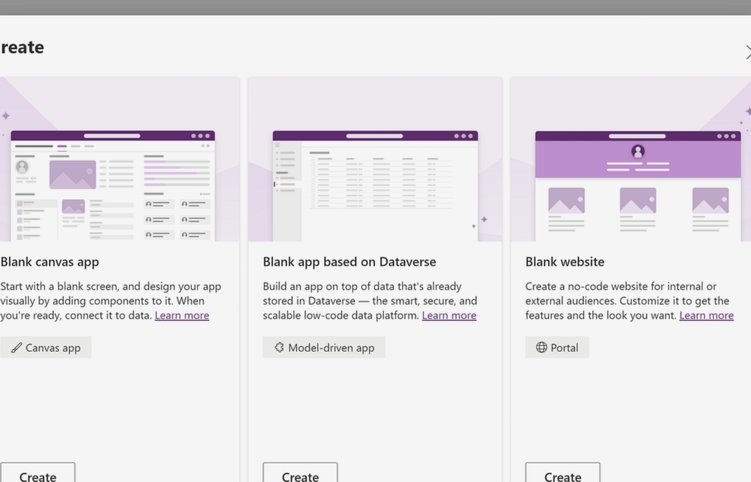
Task: Create a Blank app based on Dataverse
Action: pyautogui.click(x=300, y=472)
